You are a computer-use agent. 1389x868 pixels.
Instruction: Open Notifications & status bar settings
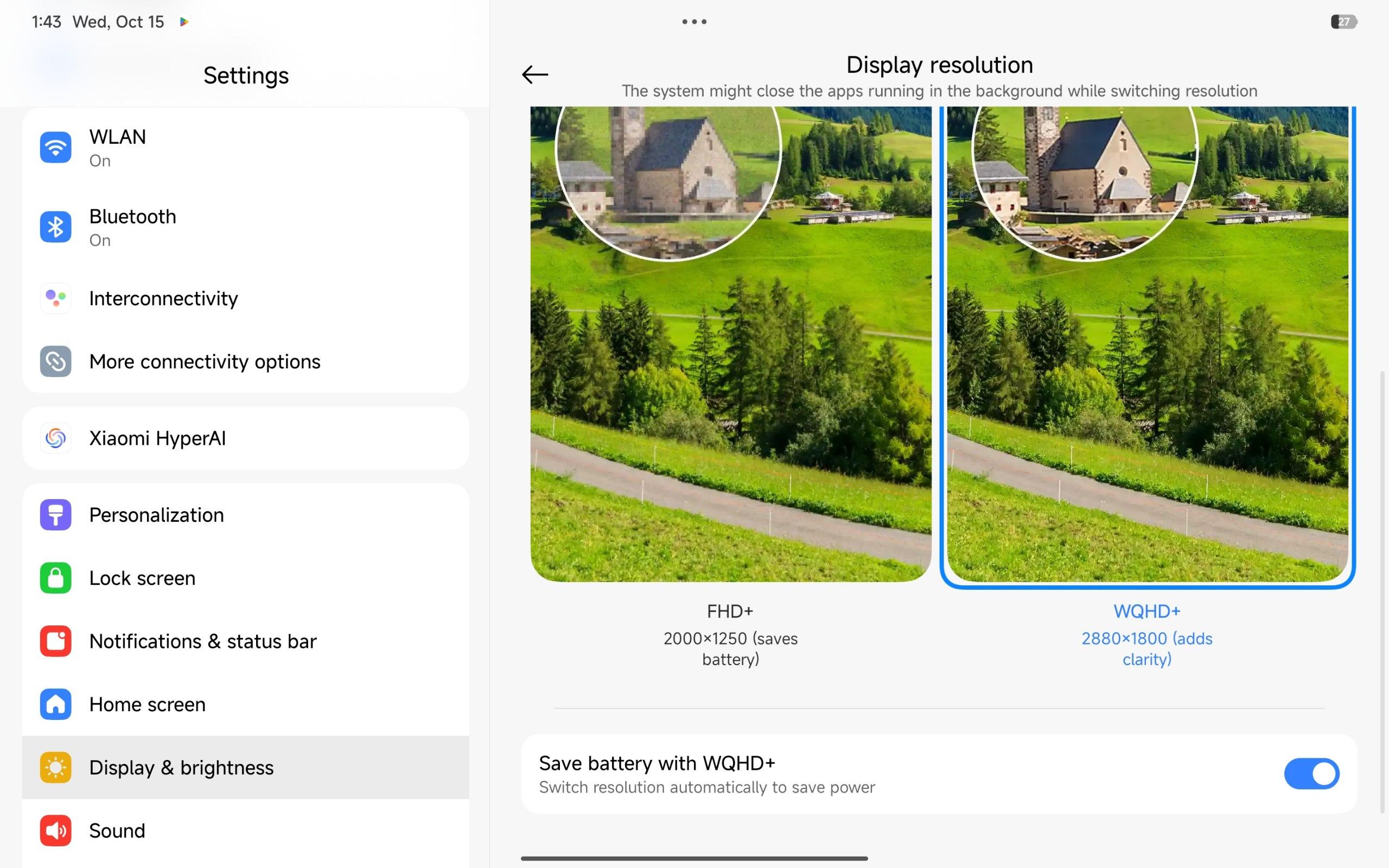(x=202, y=641)
